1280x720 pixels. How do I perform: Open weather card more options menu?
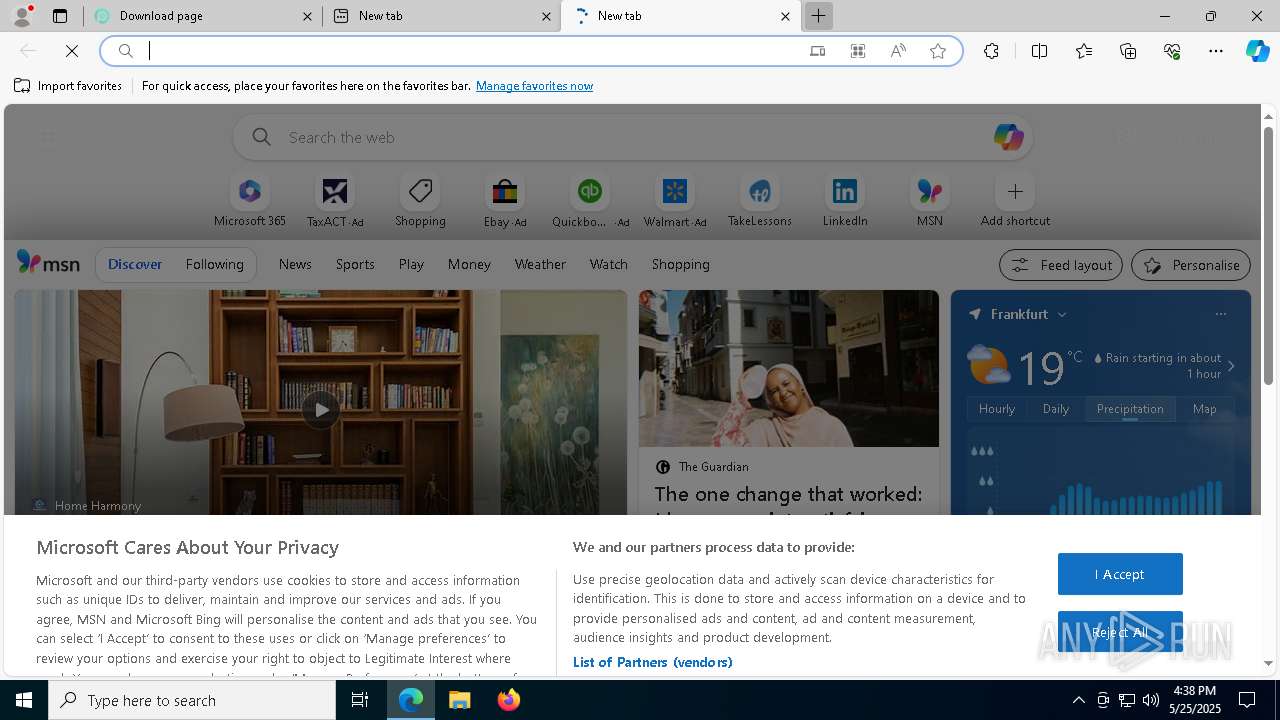1220,314
